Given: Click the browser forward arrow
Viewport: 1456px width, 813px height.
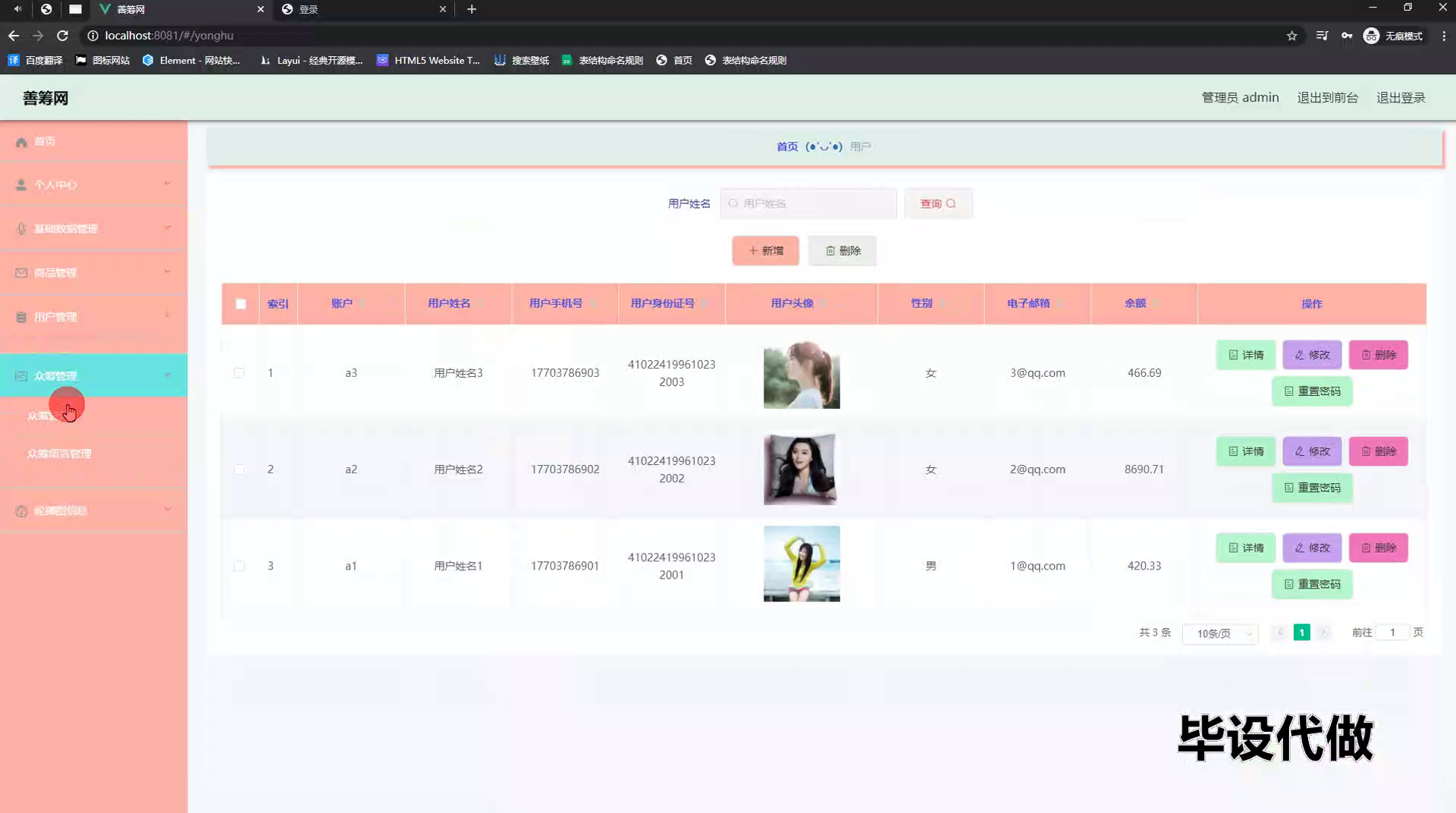Looking at the screenshot, I should tap(38, 36).
